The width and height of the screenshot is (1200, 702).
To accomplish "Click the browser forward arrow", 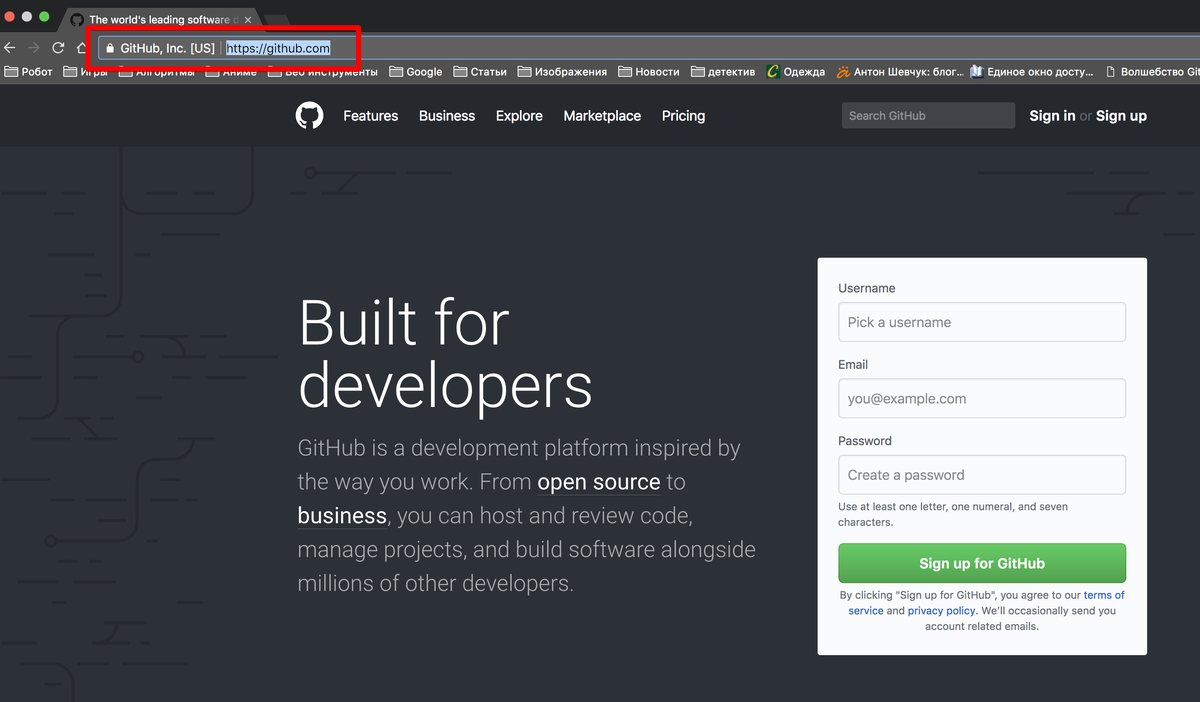I will pyautogui.click(x=34, y=47).
